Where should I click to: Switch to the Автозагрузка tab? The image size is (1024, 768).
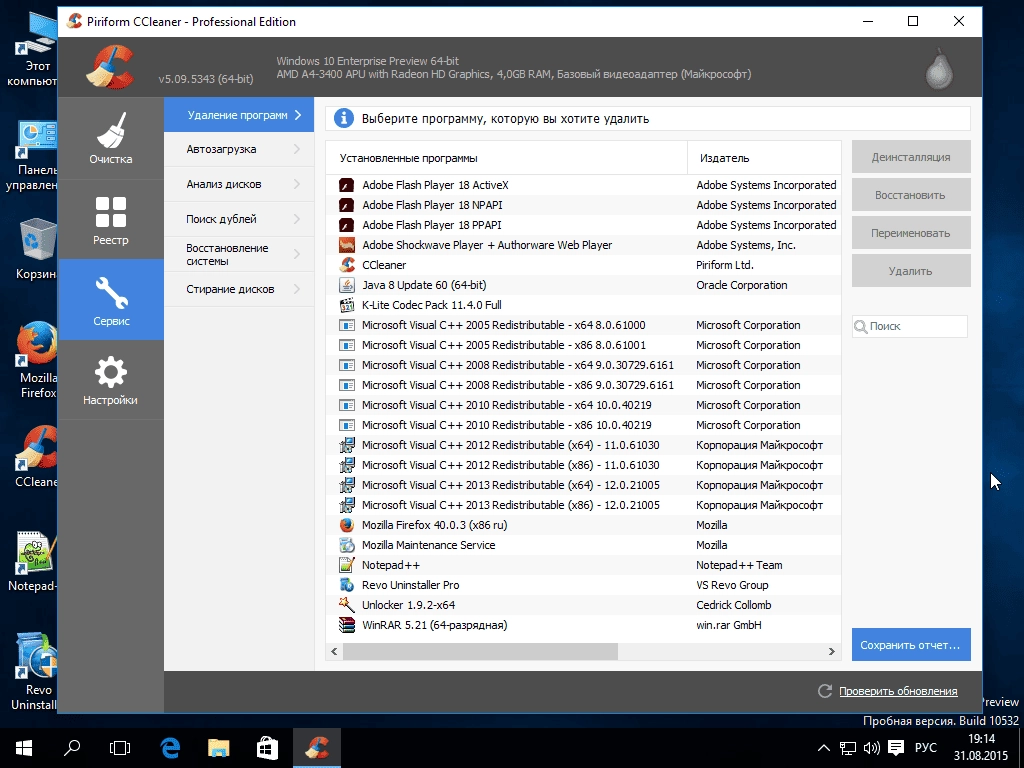tap(239, 150)
